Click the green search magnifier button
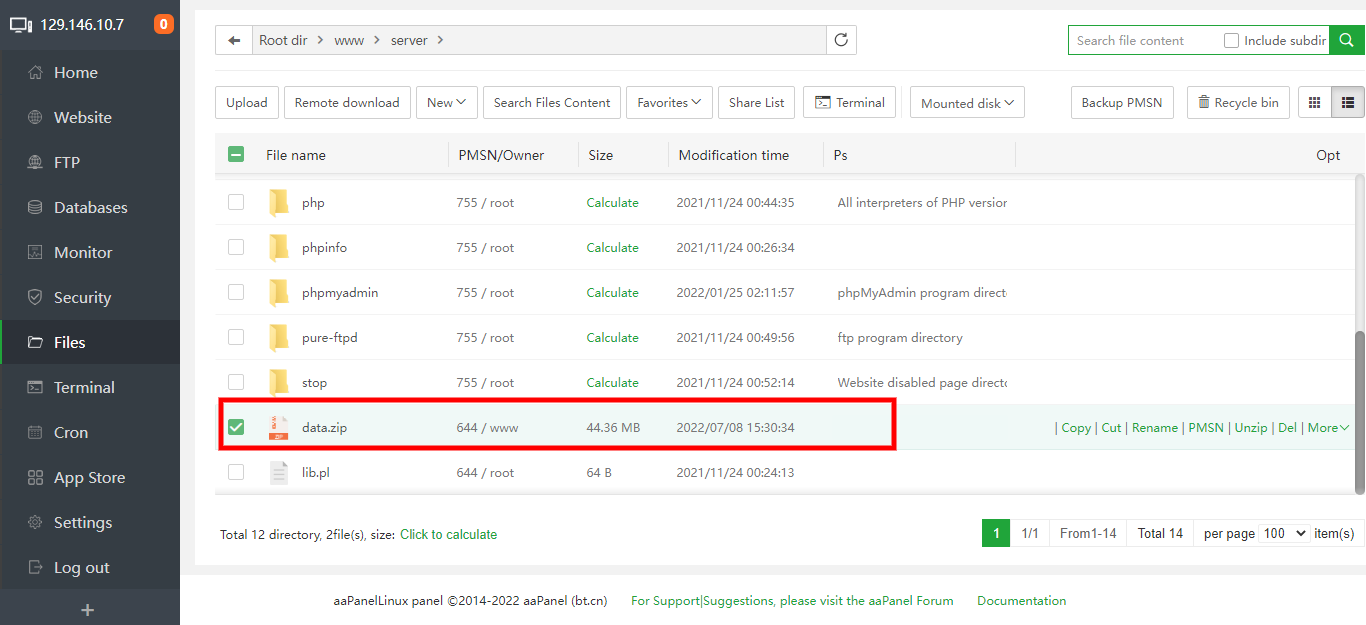 tap(1347, 40)
